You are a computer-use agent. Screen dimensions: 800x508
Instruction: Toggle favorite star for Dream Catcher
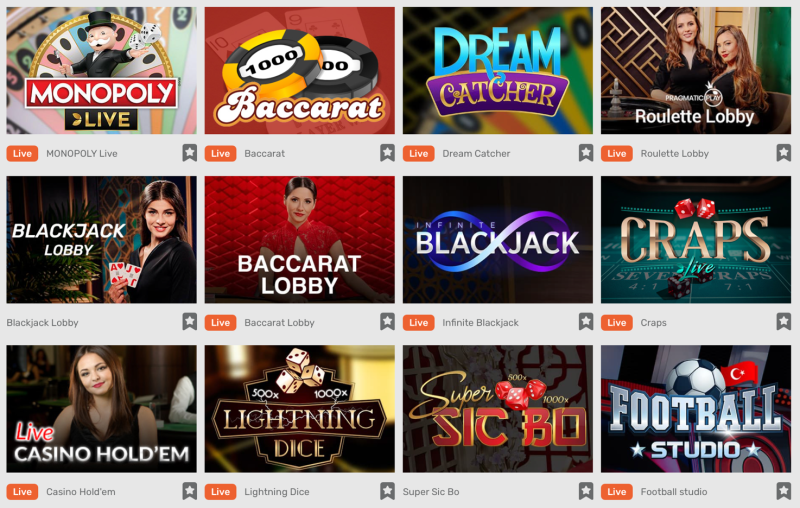pyautogui.click(x=586, y=153)
